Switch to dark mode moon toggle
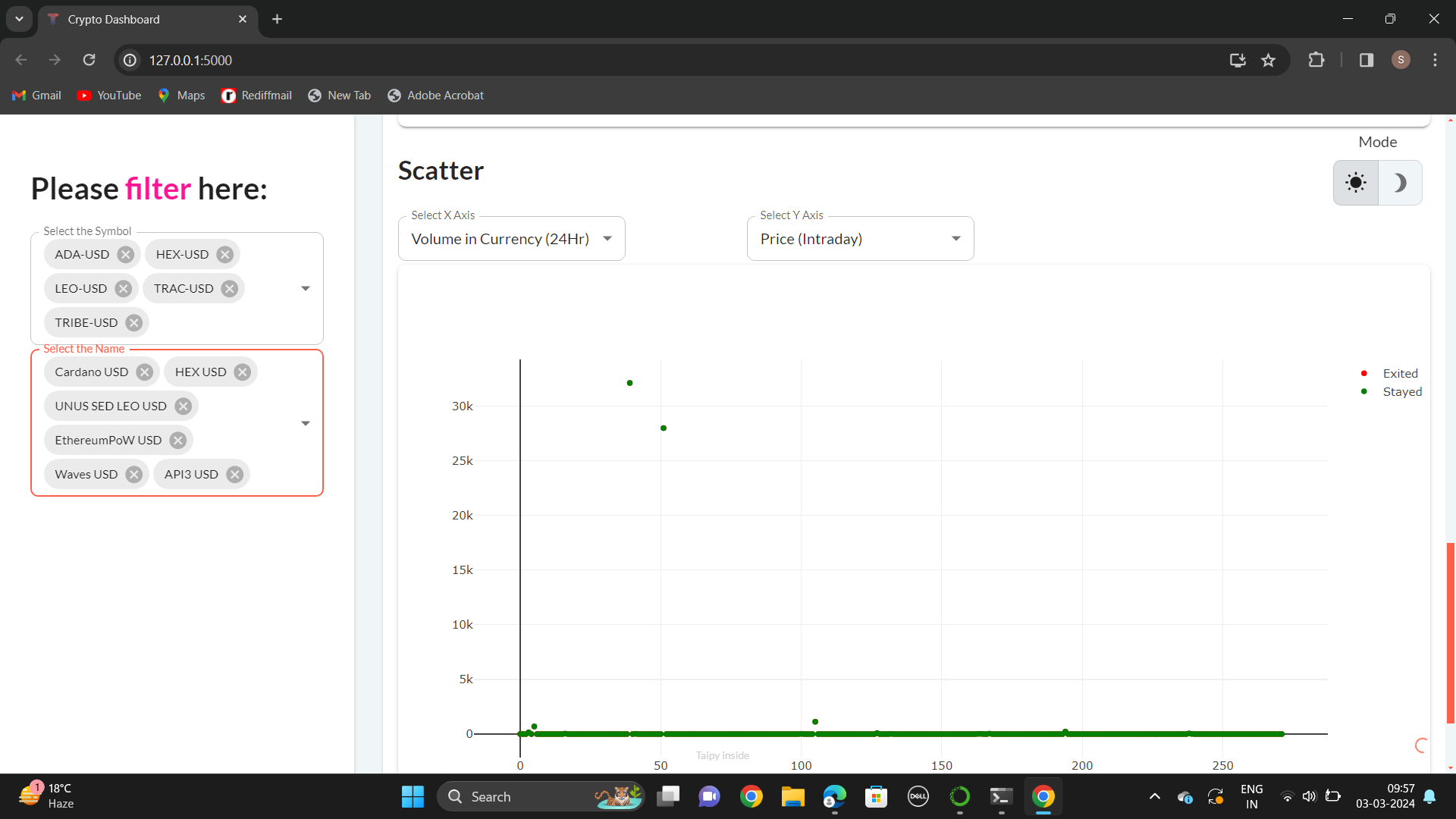This screenshot has width=1456, height=819. [x=1400, y=183]
